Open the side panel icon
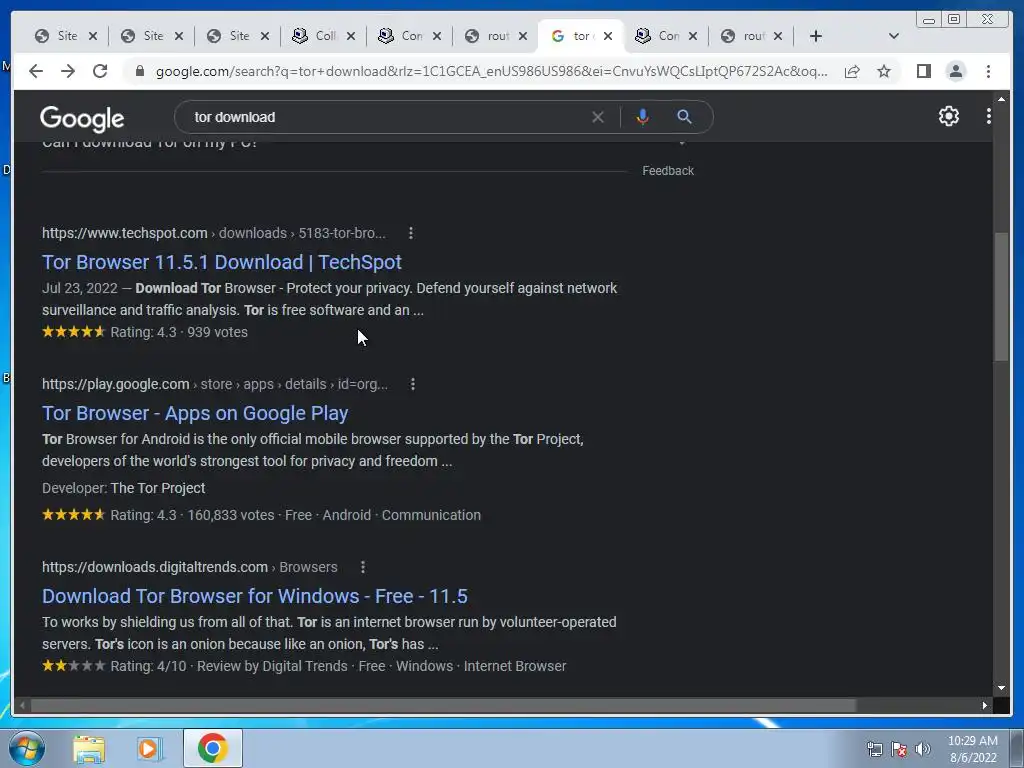Image resolution: width=1024 pixels, height=768 pixels. click(923, 71)
